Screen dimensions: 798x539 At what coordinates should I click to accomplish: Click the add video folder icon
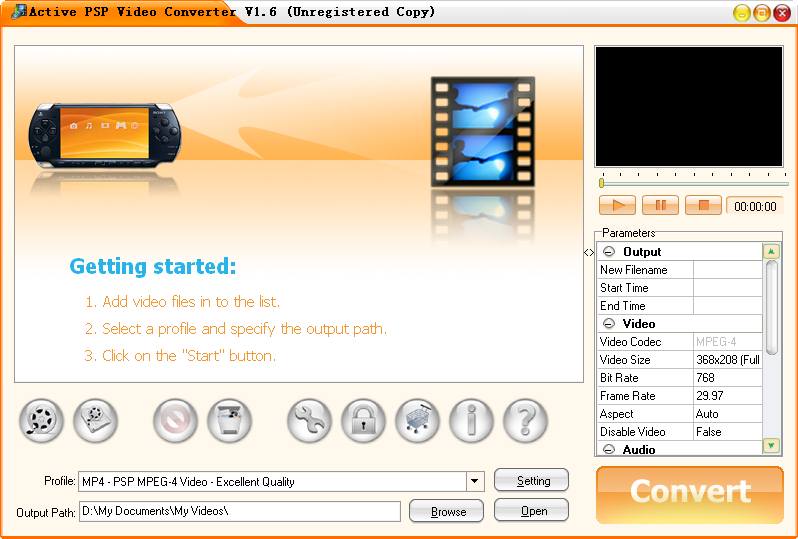pos(95,421)
